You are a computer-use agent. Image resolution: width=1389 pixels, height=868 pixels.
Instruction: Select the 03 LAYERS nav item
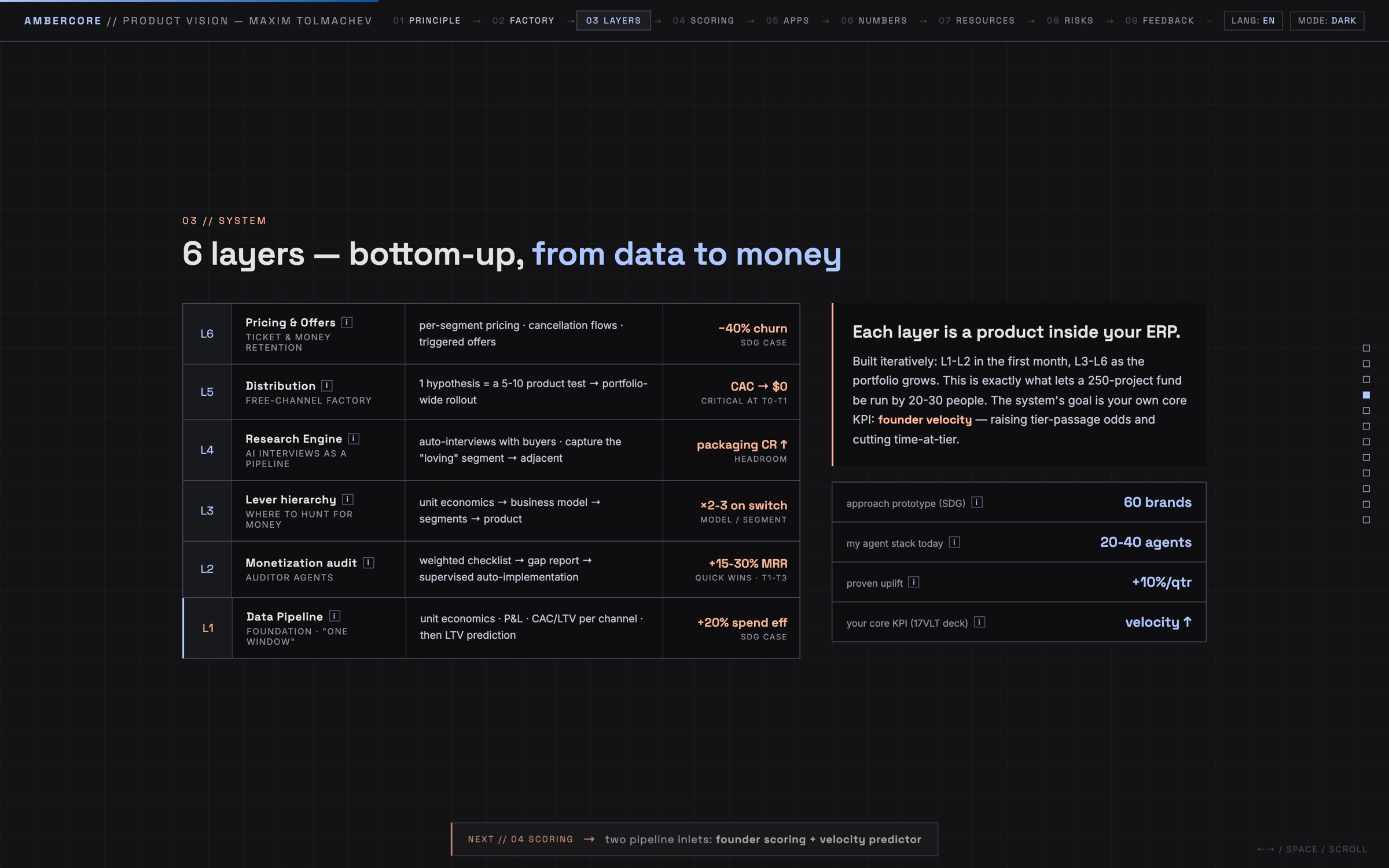(x=613, y=21)
